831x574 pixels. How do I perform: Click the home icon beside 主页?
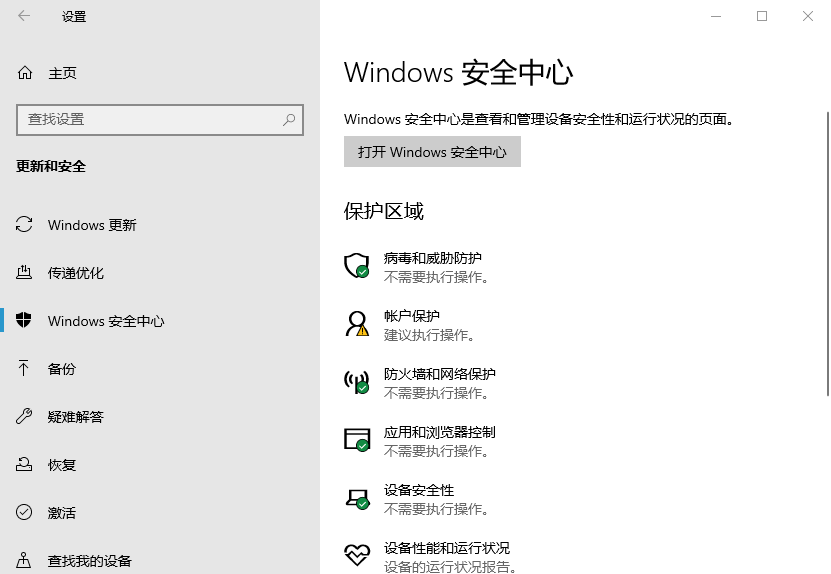25,73
